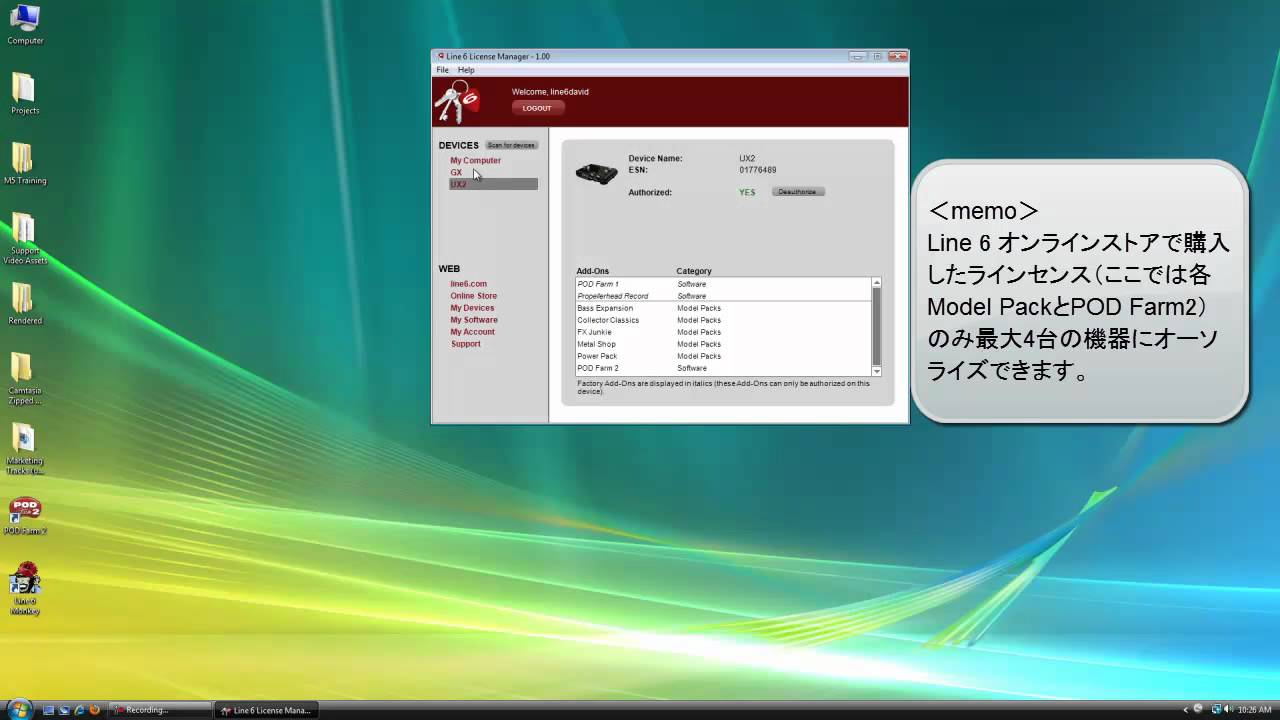Launch Firefox from quick launch

click(x=94, y=710)
